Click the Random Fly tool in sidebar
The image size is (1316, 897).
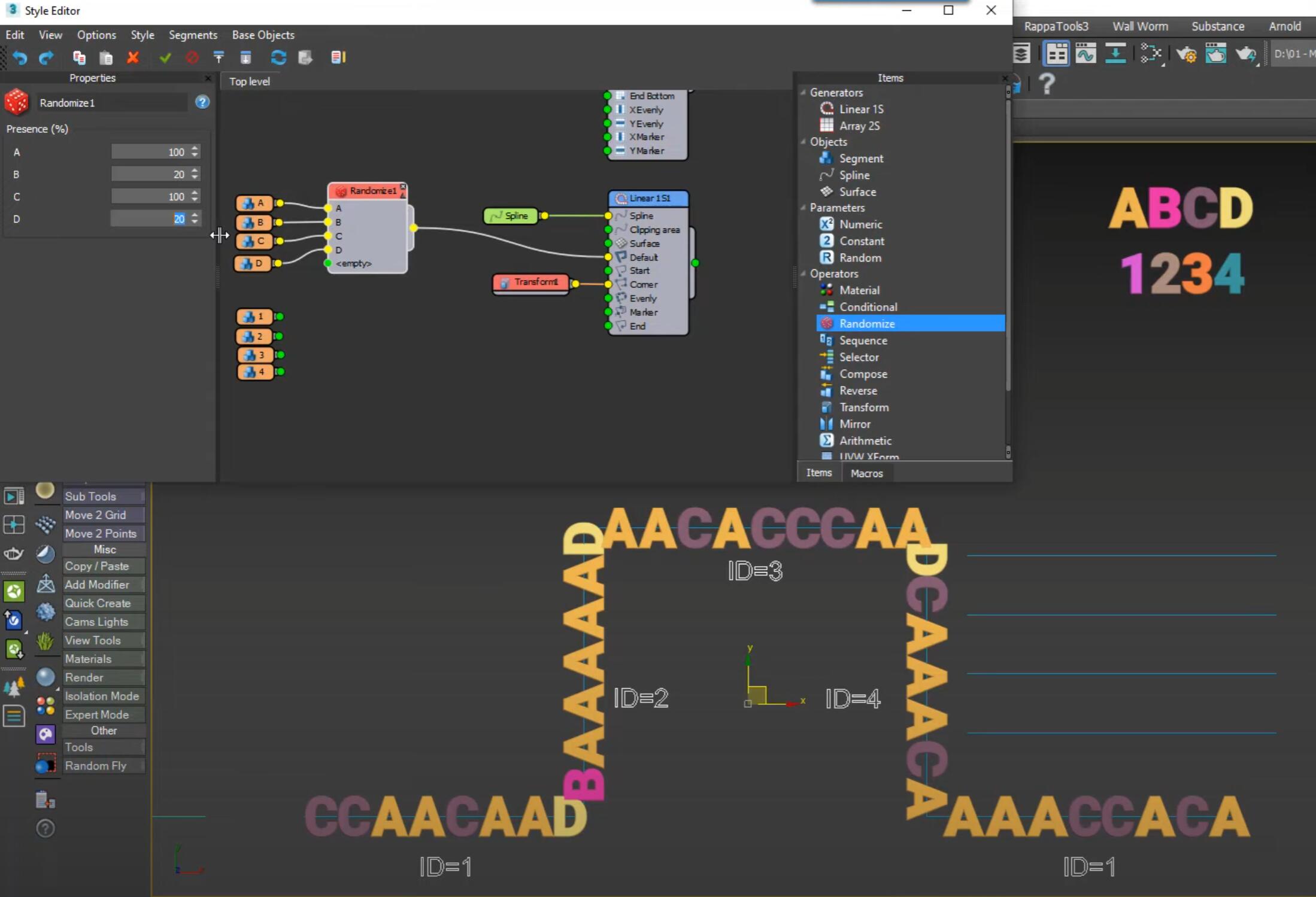95,765
